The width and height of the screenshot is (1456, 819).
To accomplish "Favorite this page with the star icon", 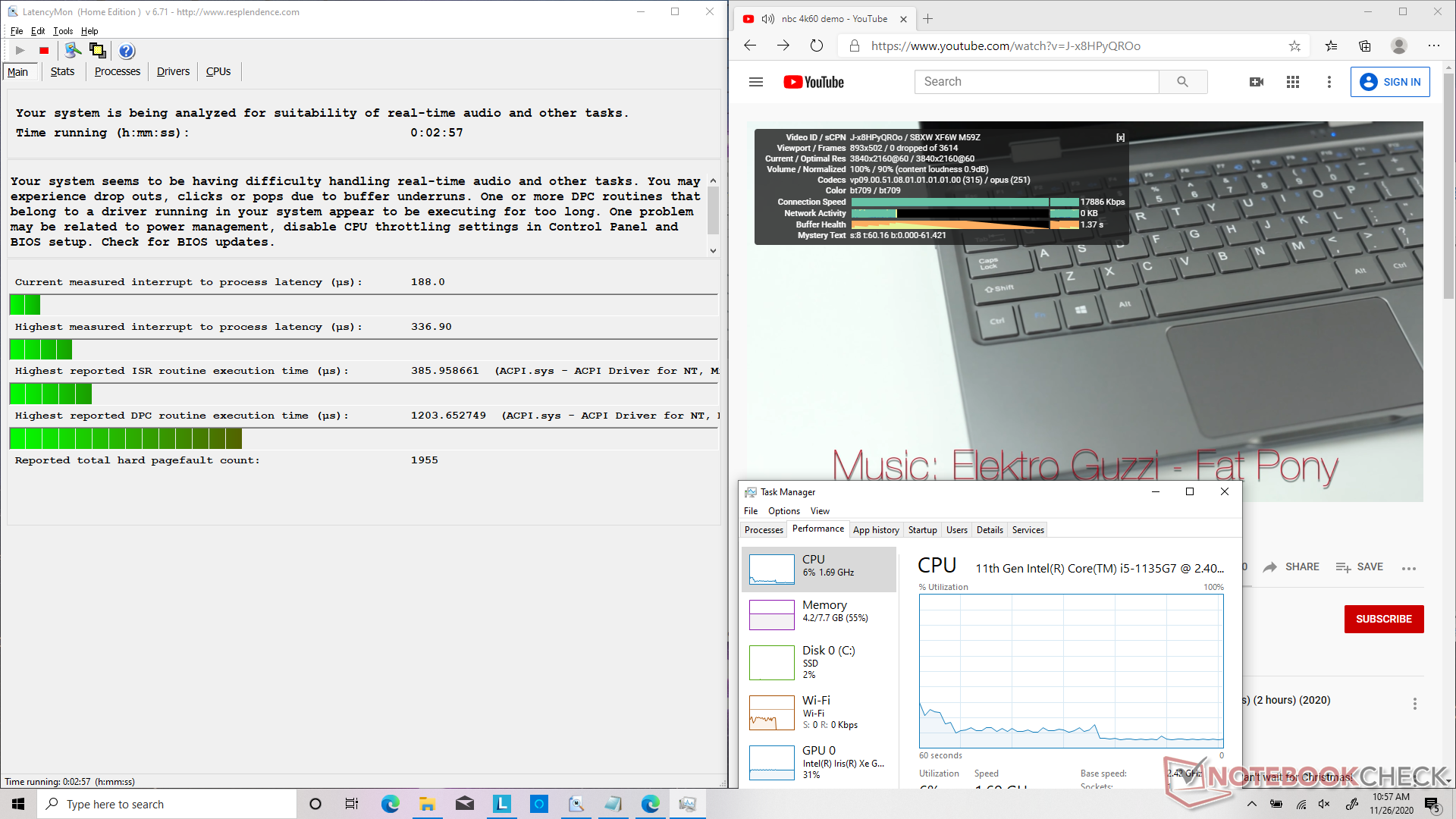I will [x=1294, y=46].
